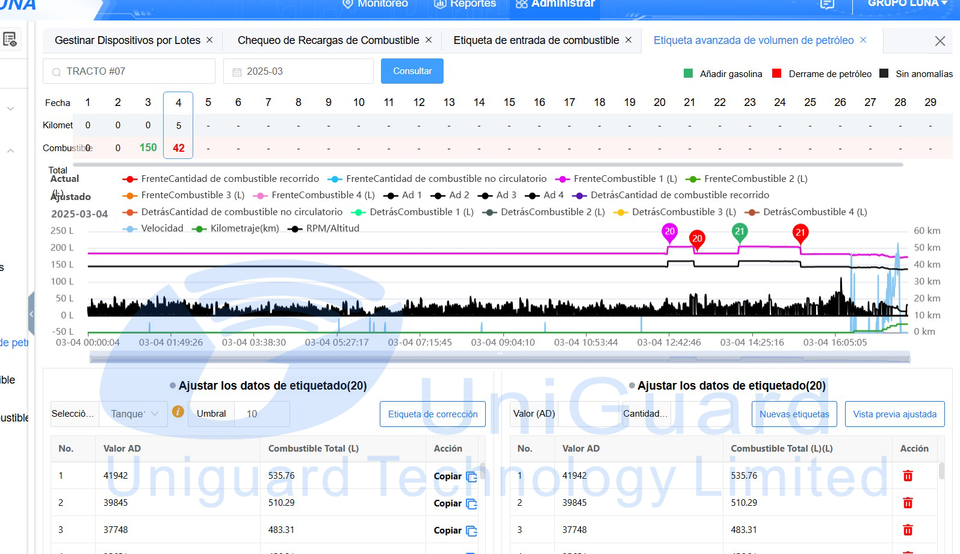This screenshot has height=554, width=960.
Task: Click the Vista previa ajustada button
Action: click(x=894, y=414)
